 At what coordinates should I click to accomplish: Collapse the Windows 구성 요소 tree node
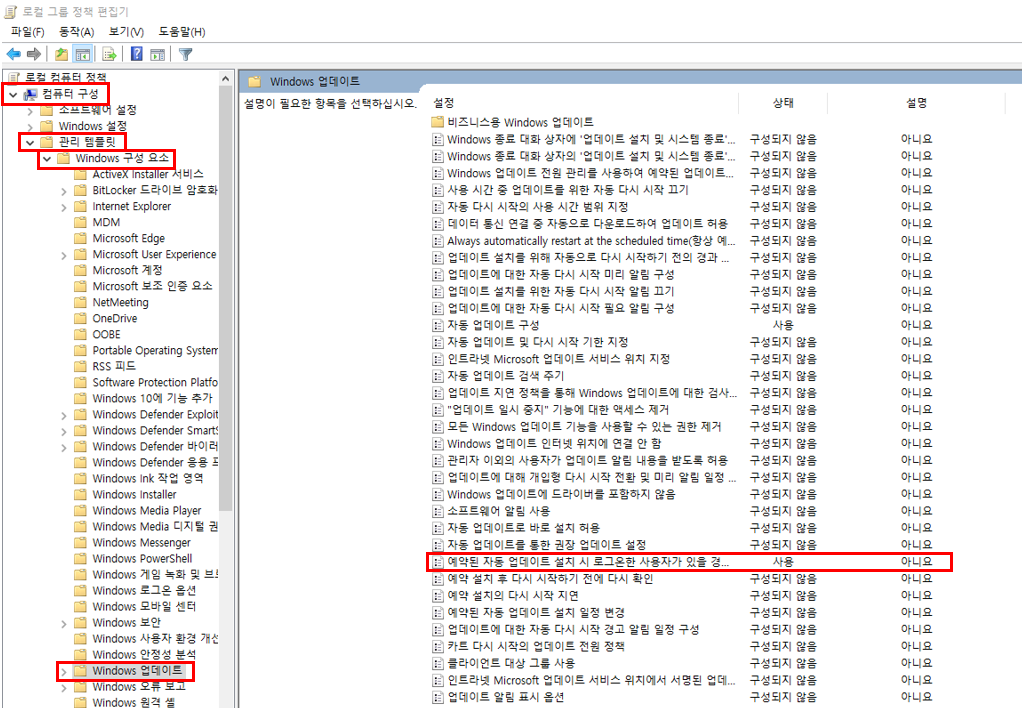pyautogui.click(x=47, y=158)
